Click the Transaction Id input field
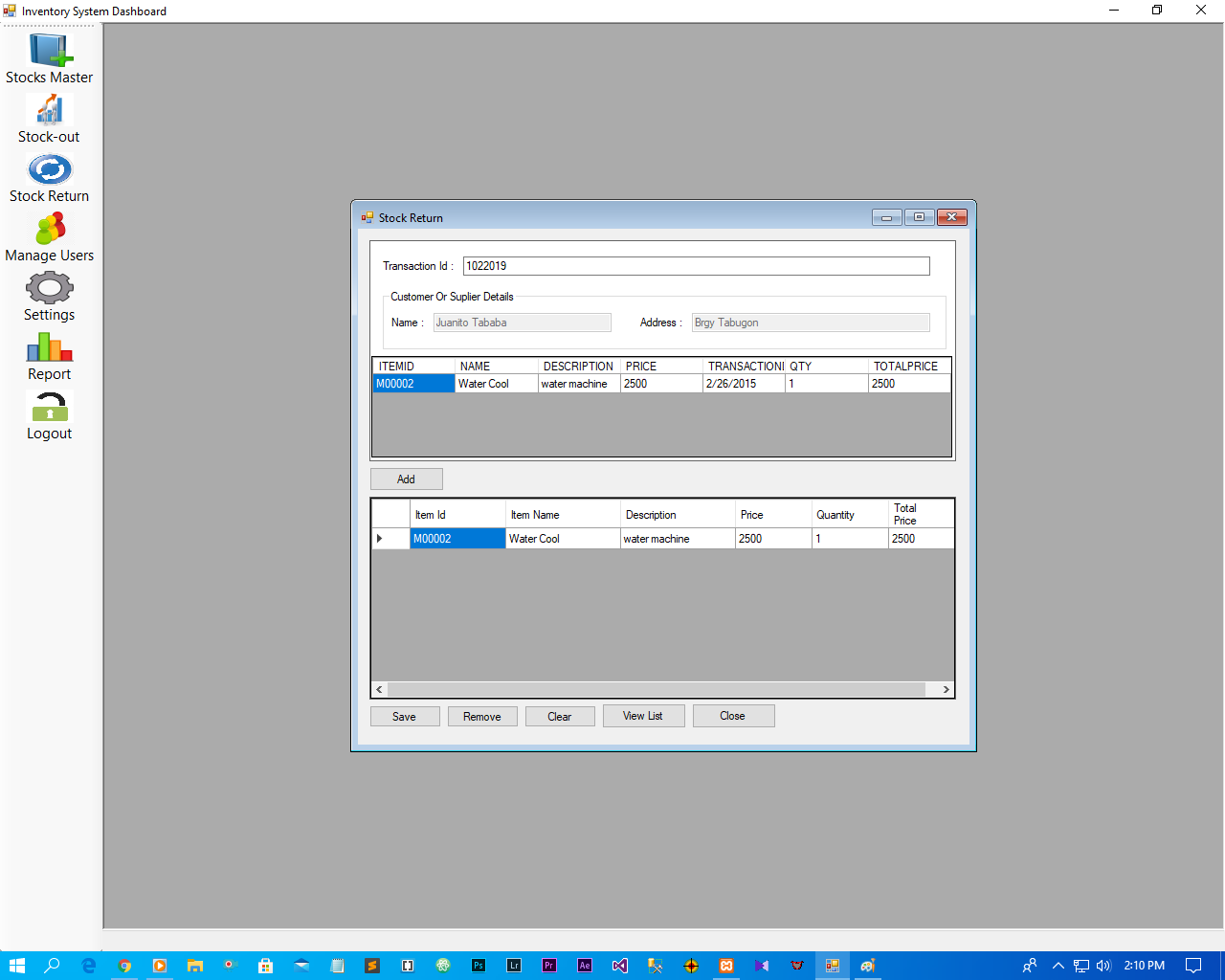Screen dimensions: 1225x980 pos(696,265)
